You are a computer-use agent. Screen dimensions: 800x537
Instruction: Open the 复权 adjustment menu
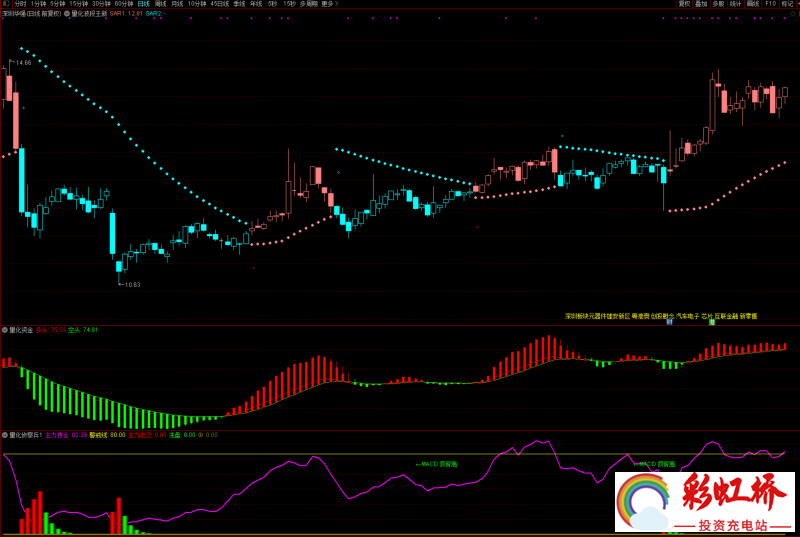[x=685, y=4]
